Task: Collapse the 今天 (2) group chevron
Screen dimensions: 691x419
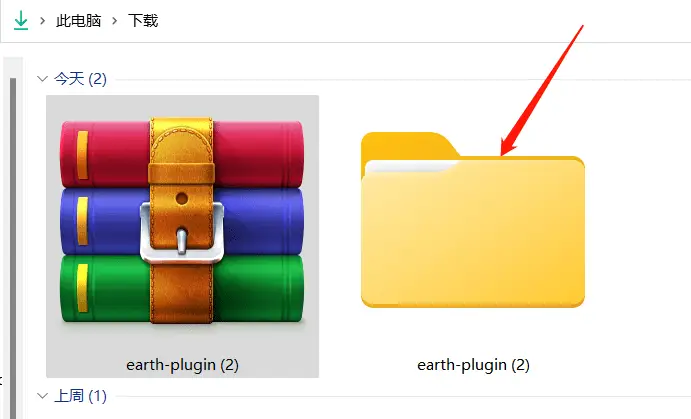Action: [x=42, y=79]
